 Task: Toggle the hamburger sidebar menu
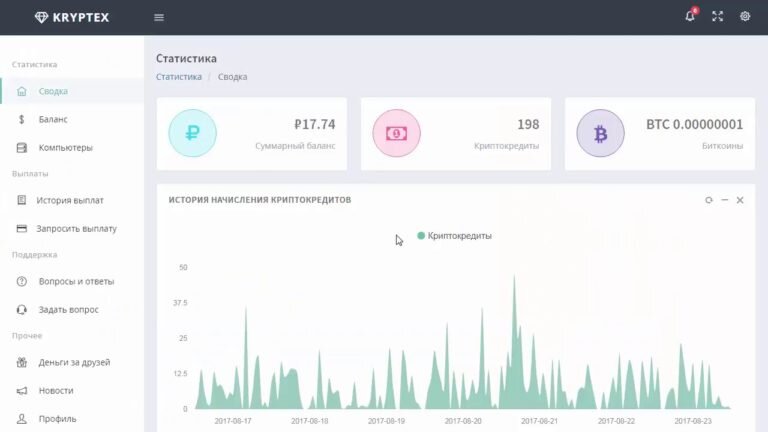[159, 18]
